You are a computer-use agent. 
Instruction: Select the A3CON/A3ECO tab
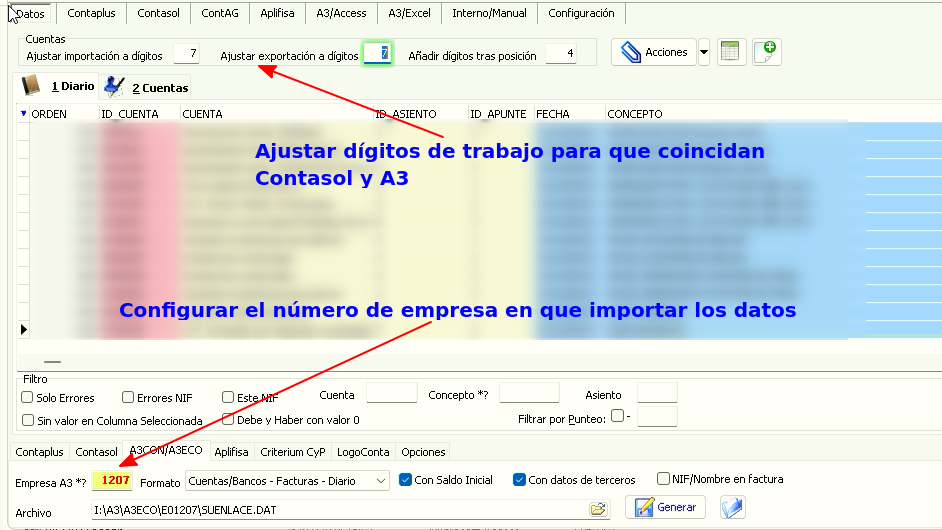pos(166,450)
